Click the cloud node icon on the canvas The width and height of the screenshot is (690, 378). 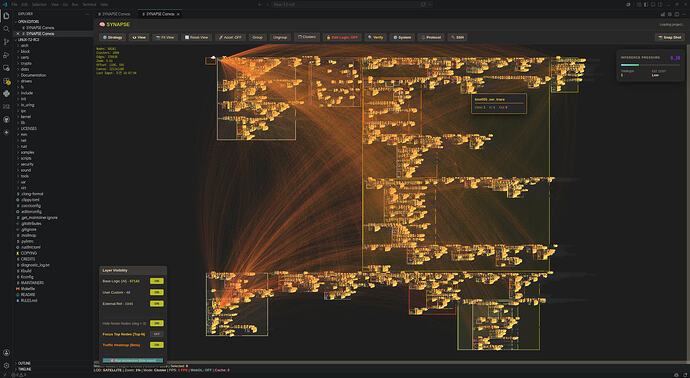coord(213,58)
